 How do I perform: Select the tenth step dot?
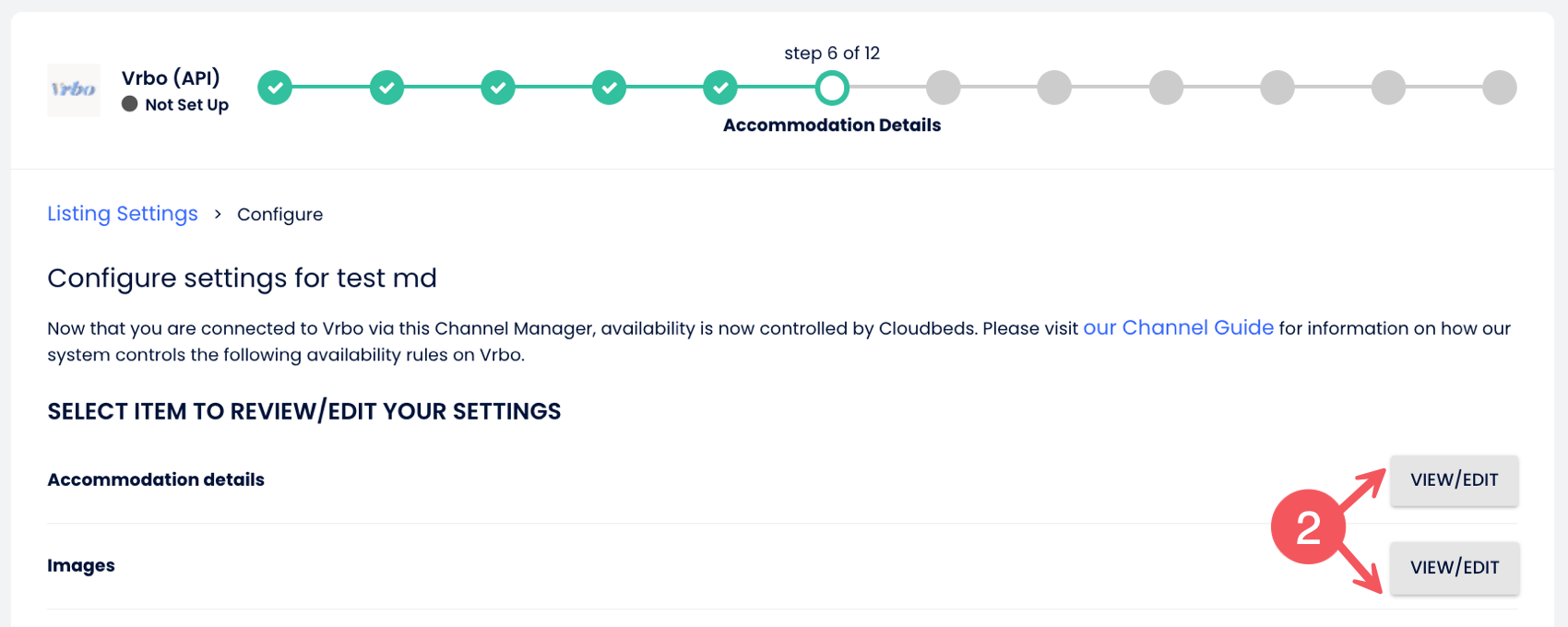[x=1277, y=88]
